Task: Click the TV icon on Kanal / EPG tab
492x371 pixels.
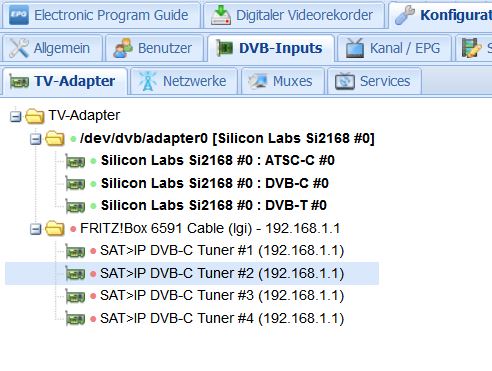Action: coord(355,48)
